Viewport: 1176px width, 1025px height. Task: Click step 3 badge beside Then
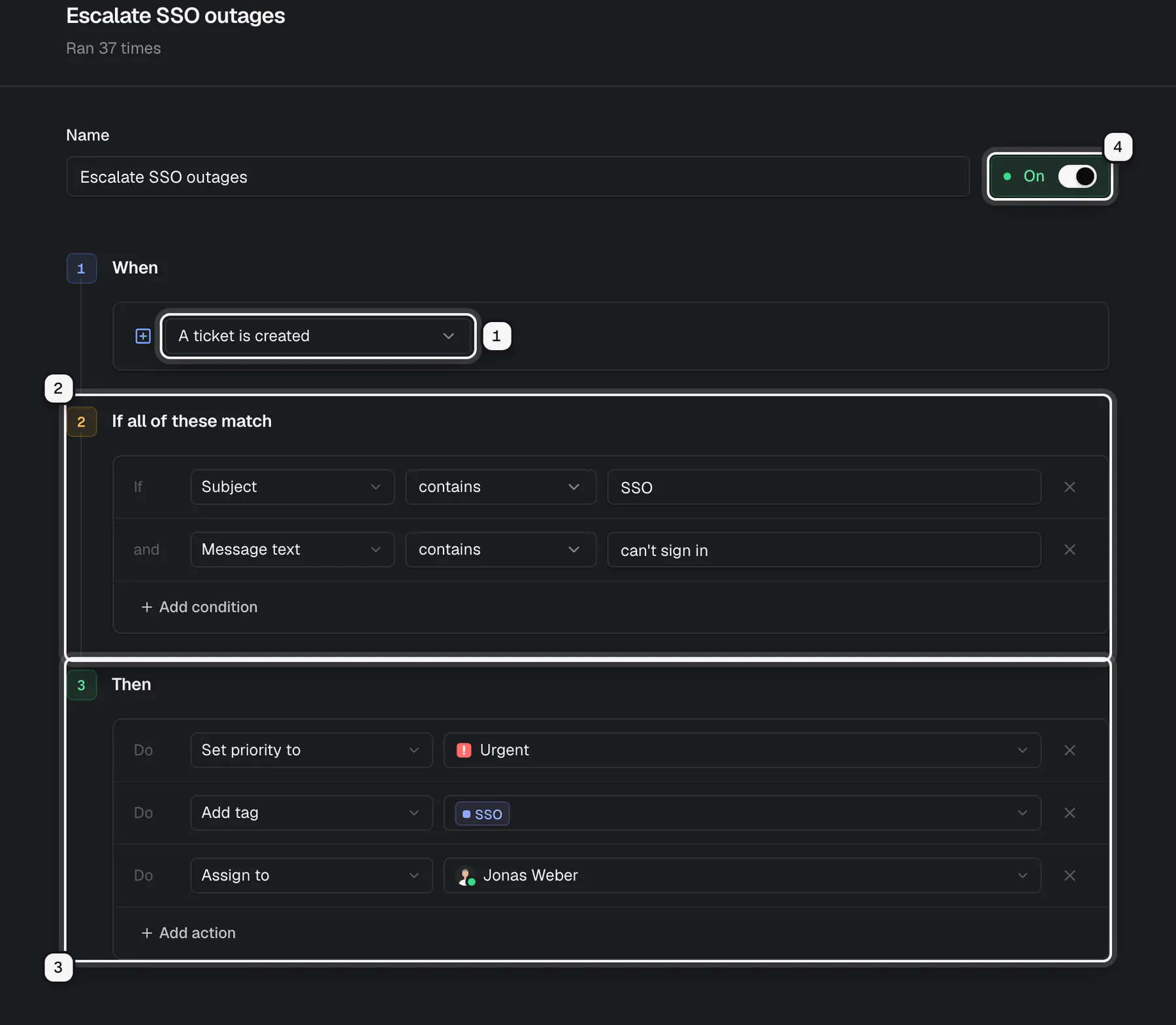coord(82,685)
